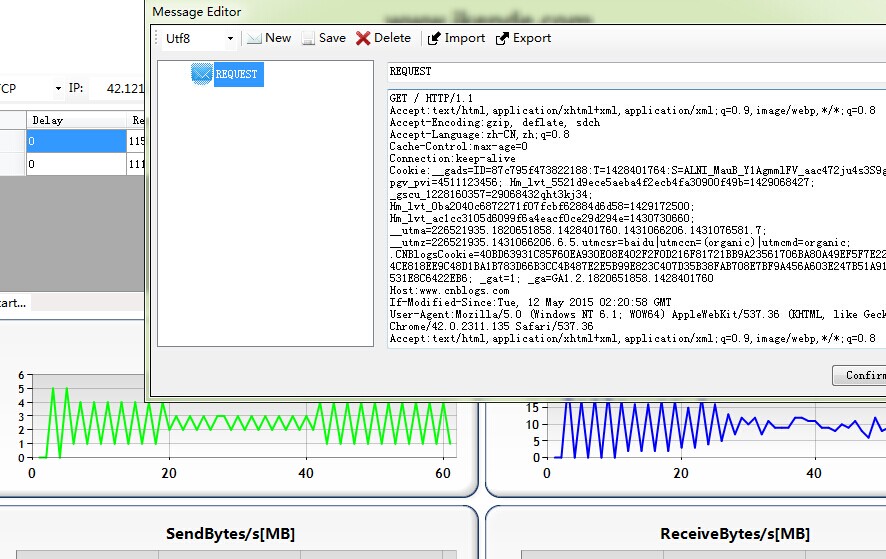
Task: Click the pgv_pvi cookie line
Action: click(x=602, y=182)
